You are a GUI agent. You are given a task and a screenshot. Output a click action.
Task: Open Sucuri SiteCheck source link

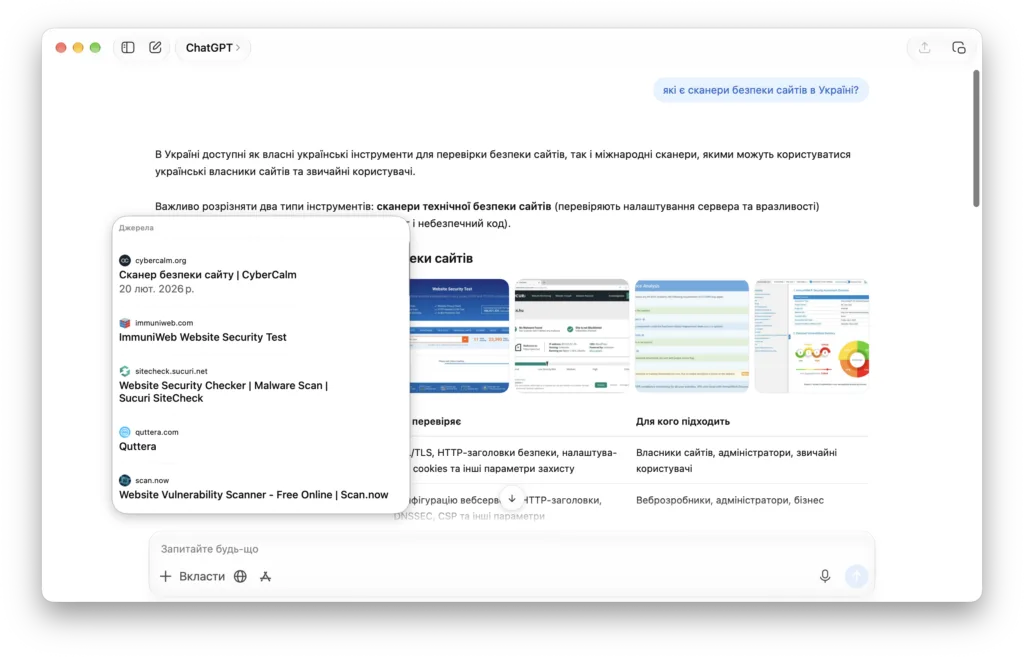223,392
